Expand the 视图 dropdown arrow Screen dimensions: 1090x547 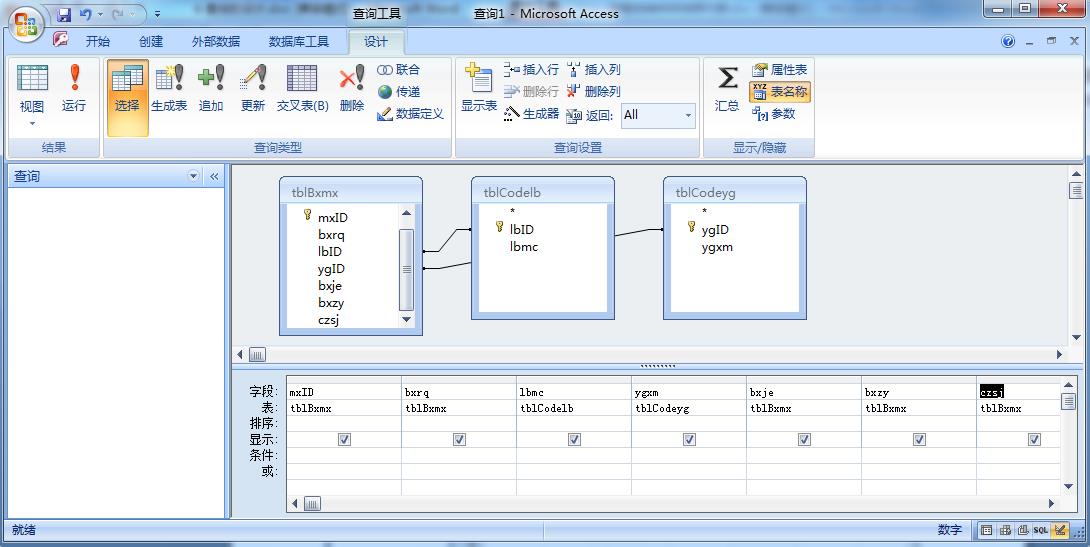pos(32,124)
